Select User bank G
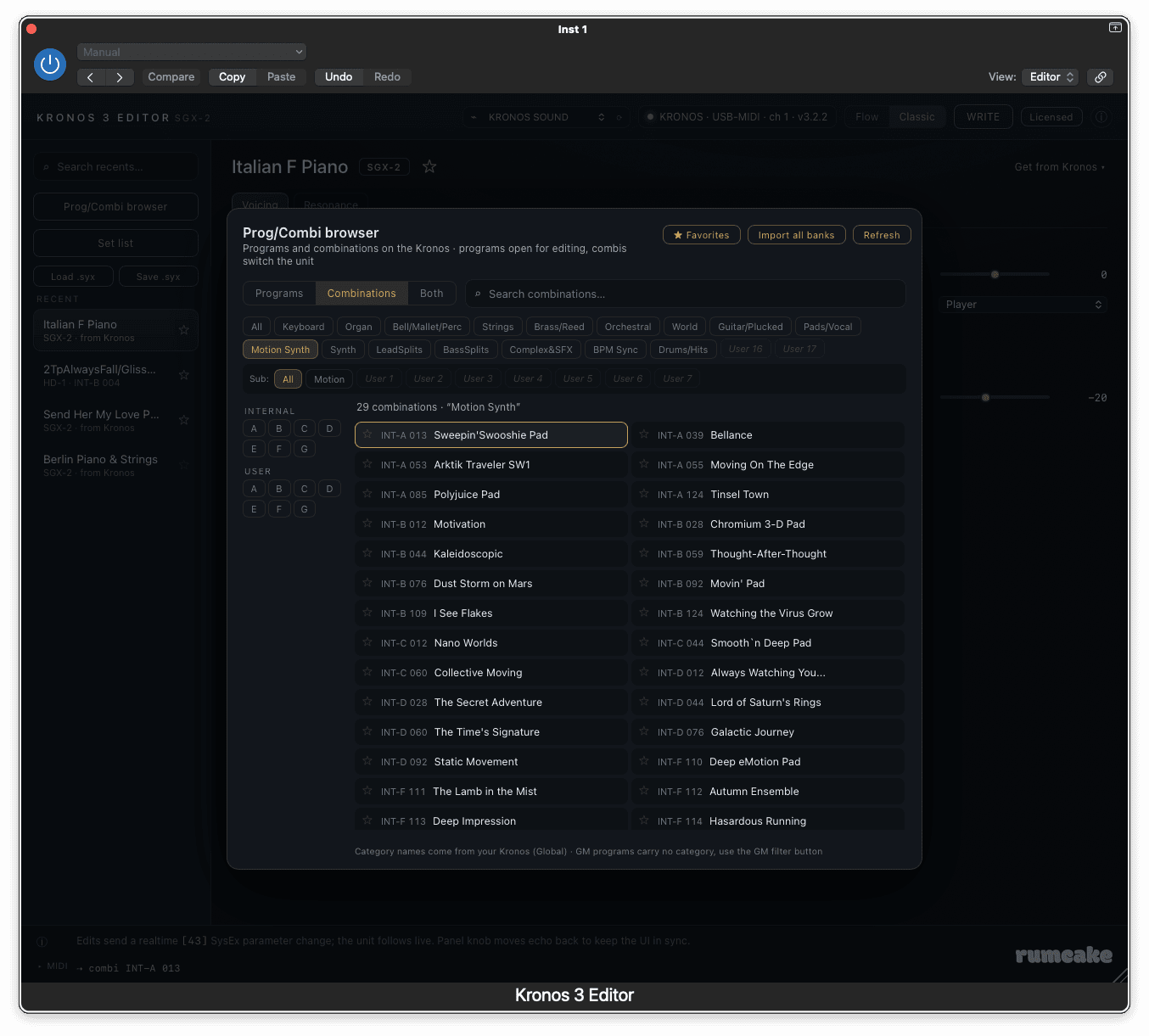 pos(305,509)
